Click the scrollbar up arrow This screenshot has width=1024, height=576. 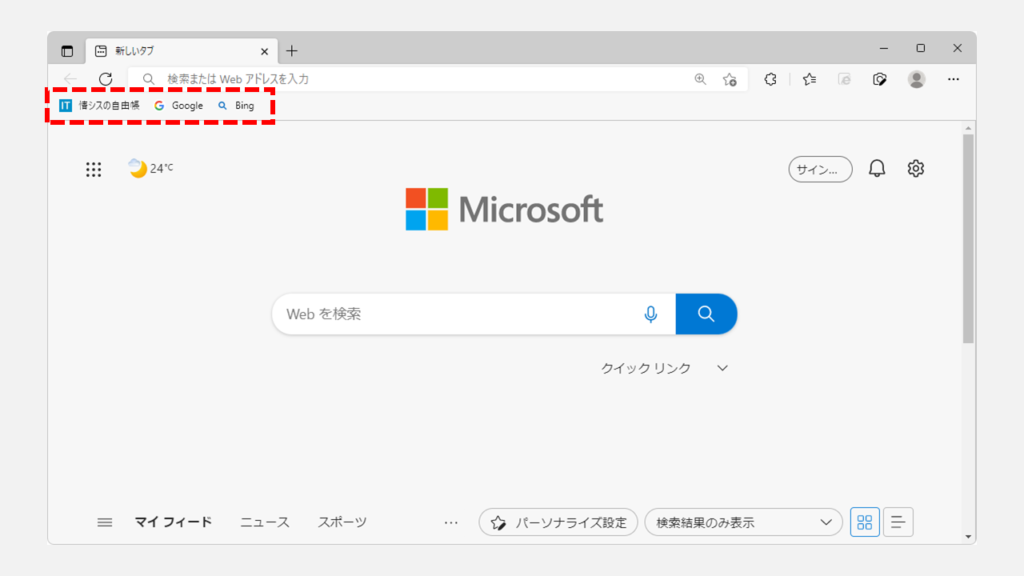click(968, 128)
